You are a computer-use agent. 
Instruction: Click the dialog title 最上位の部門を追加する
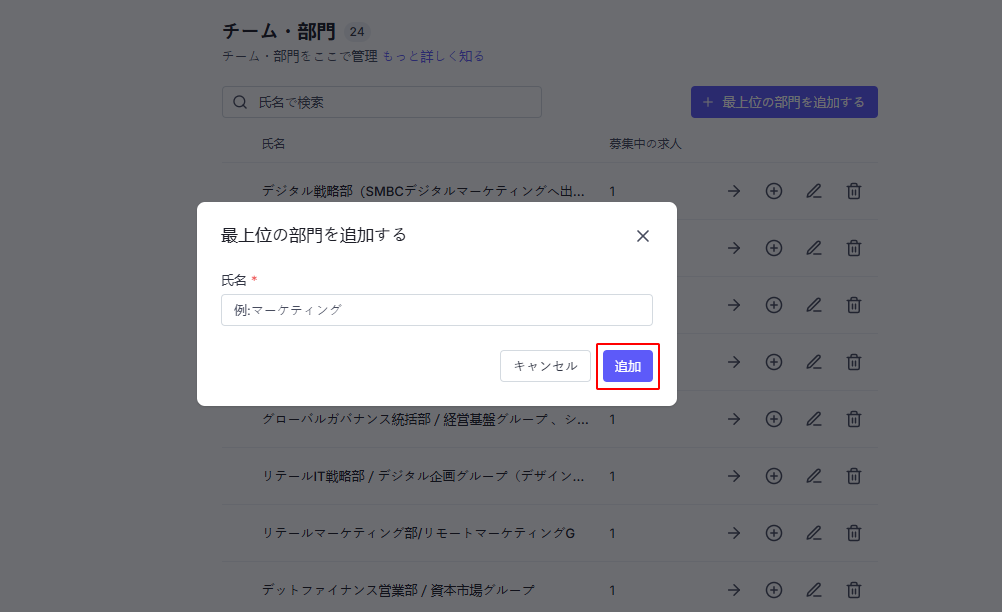[x=314, y=235]
